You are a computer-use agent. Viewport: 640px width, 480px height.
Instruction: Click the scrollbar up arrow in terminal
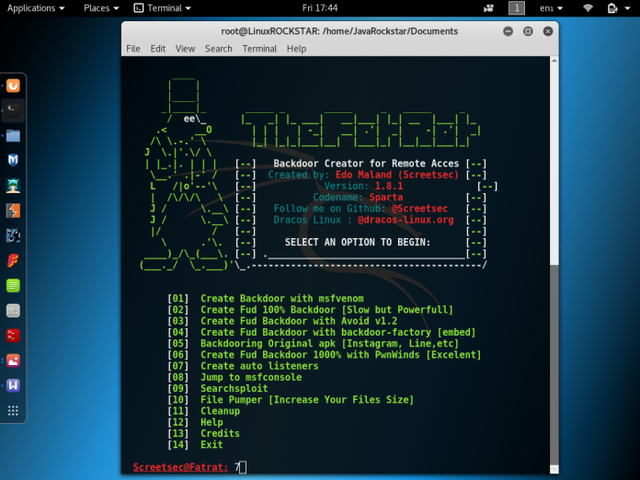click(x=554, y=61)
